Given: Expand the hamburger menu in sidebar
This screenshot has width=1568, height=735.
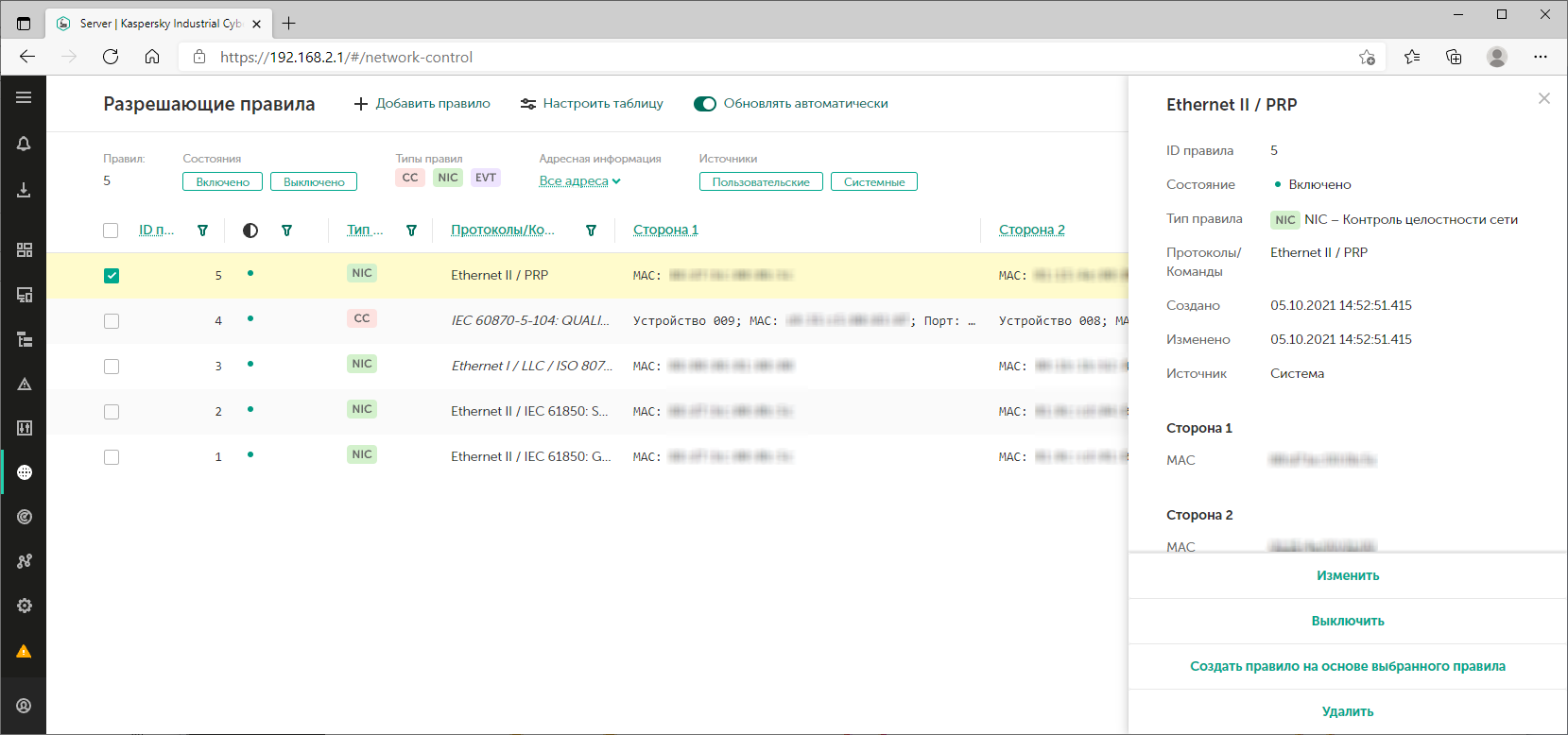Looking at the screenshot, I should click(24, 97).
